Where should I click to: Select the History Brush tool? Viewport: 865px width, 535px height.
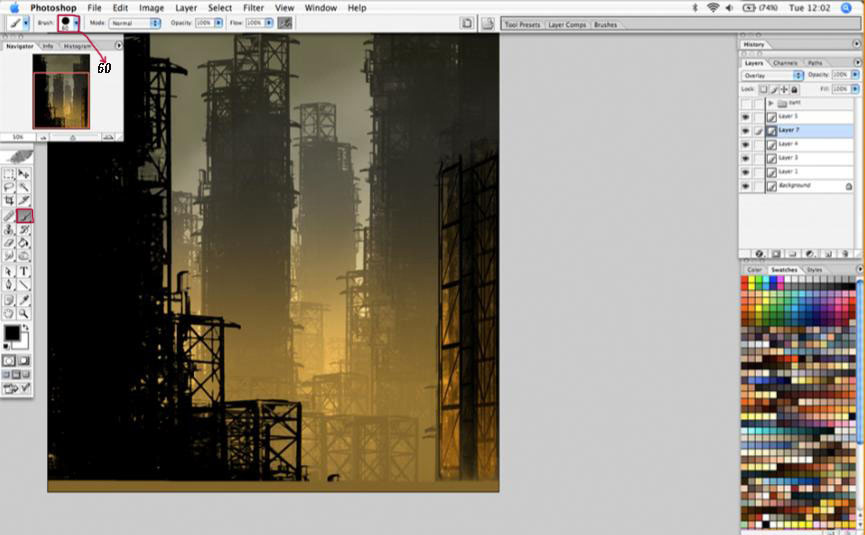[24, 229]
